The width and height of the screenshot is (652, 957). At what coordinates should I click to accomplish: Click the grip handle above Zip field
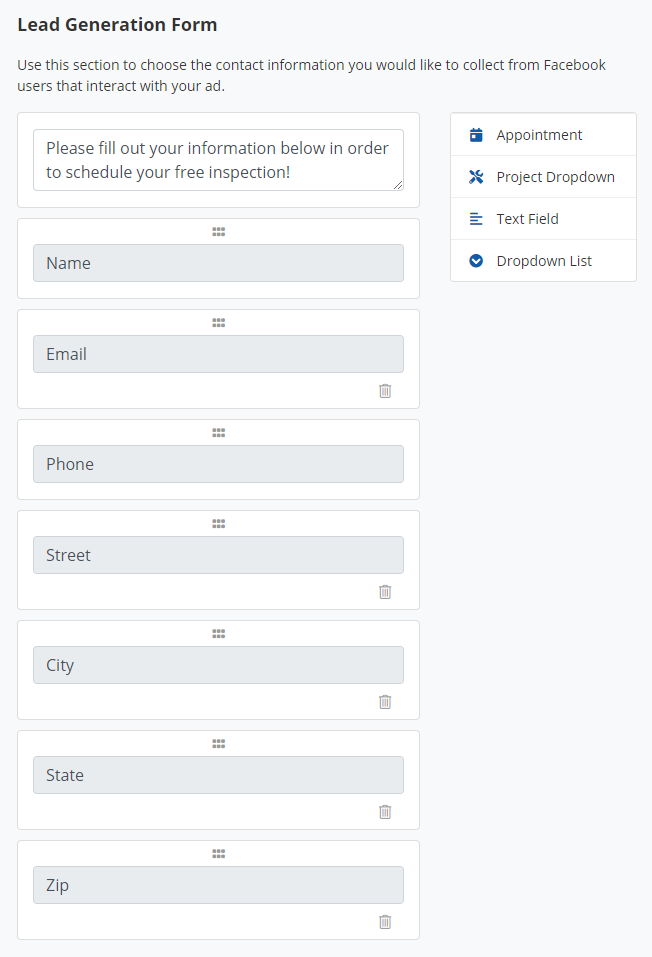(x=218, y=853)
